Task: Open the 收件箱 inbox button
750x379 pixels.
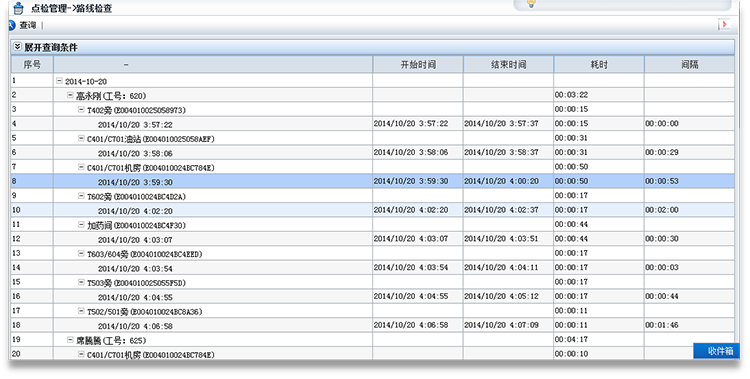Action: [717, 351]
